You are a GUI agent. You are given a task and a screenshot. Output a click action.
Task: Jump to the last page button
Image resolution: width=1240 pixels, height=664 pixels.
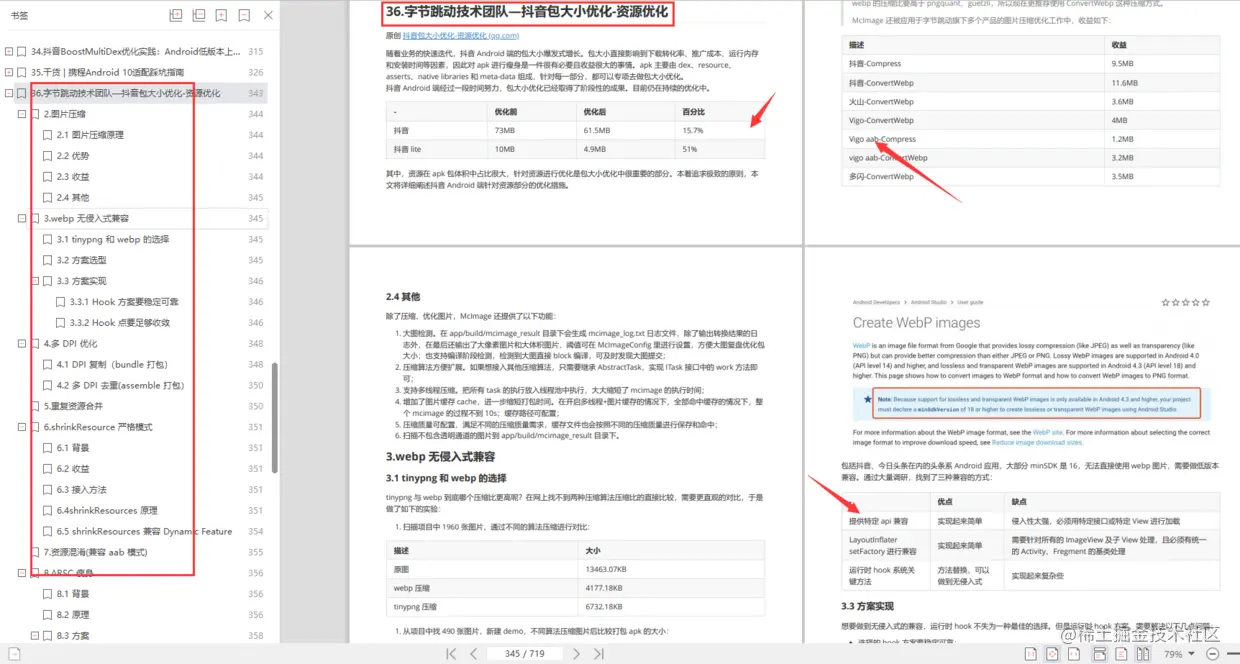[599, 654]
